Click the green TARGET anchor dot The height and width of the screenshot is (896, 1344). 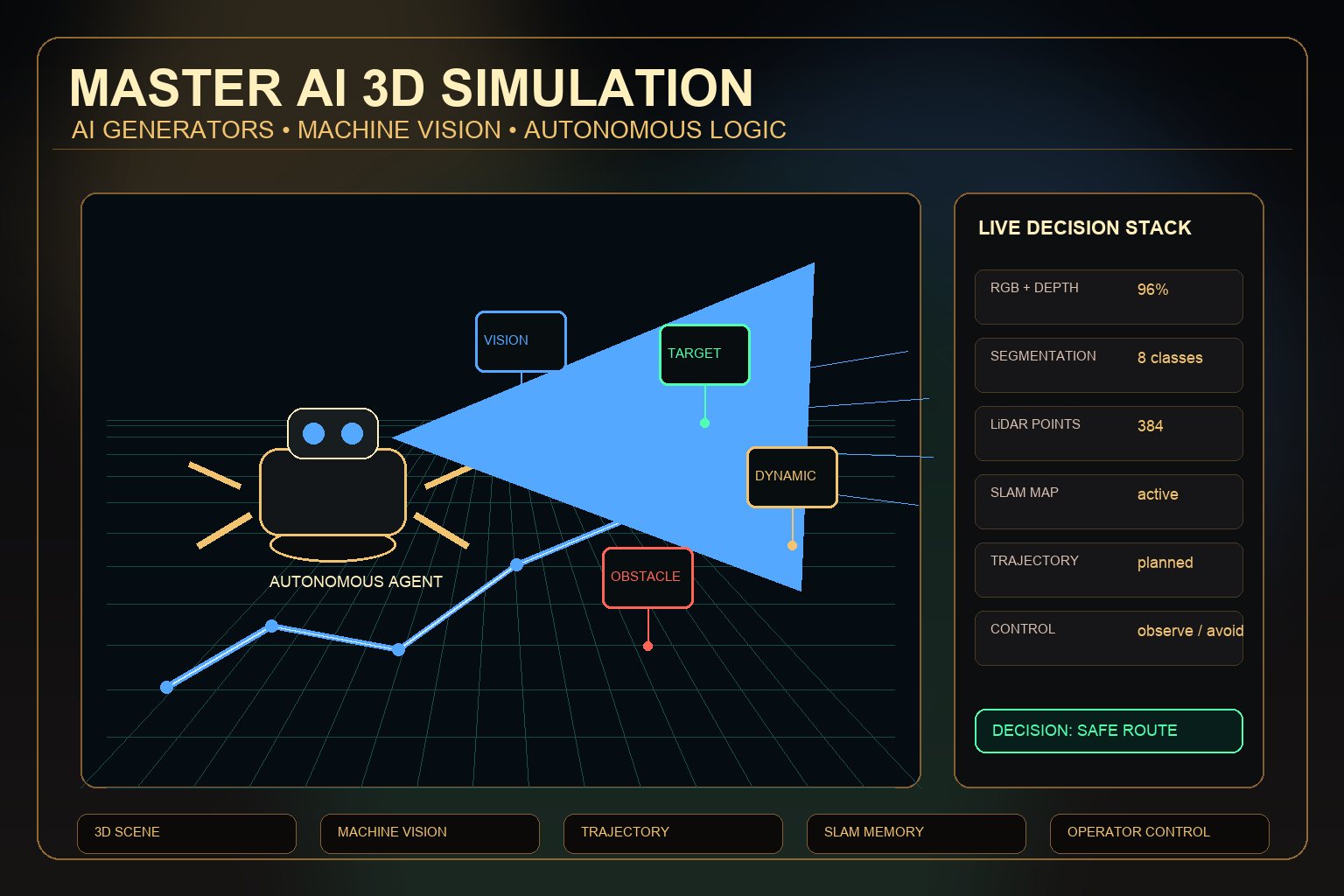704,423
